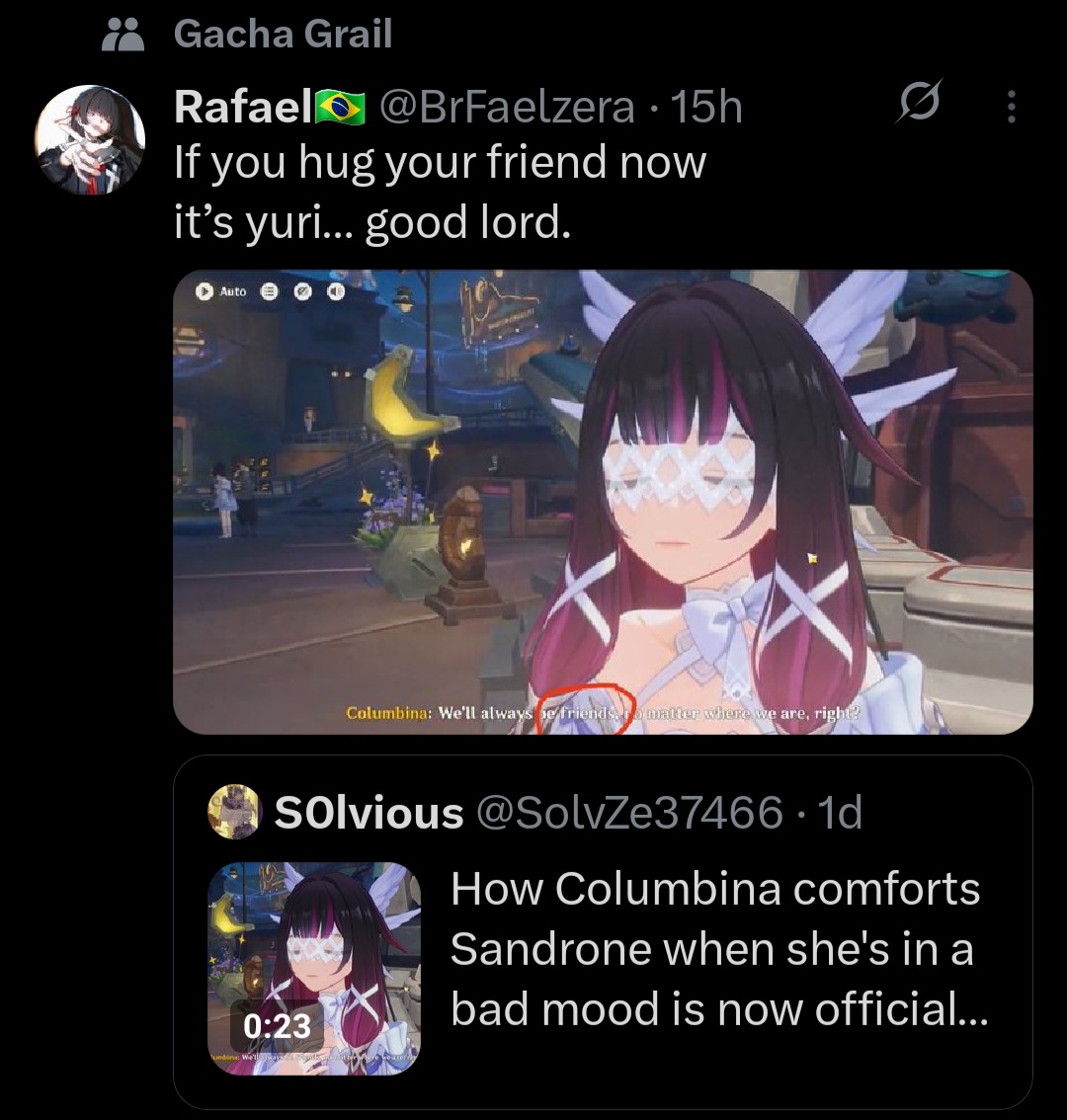
Task: Click the Gacha Grail community people icon
Action: point(123,35)
